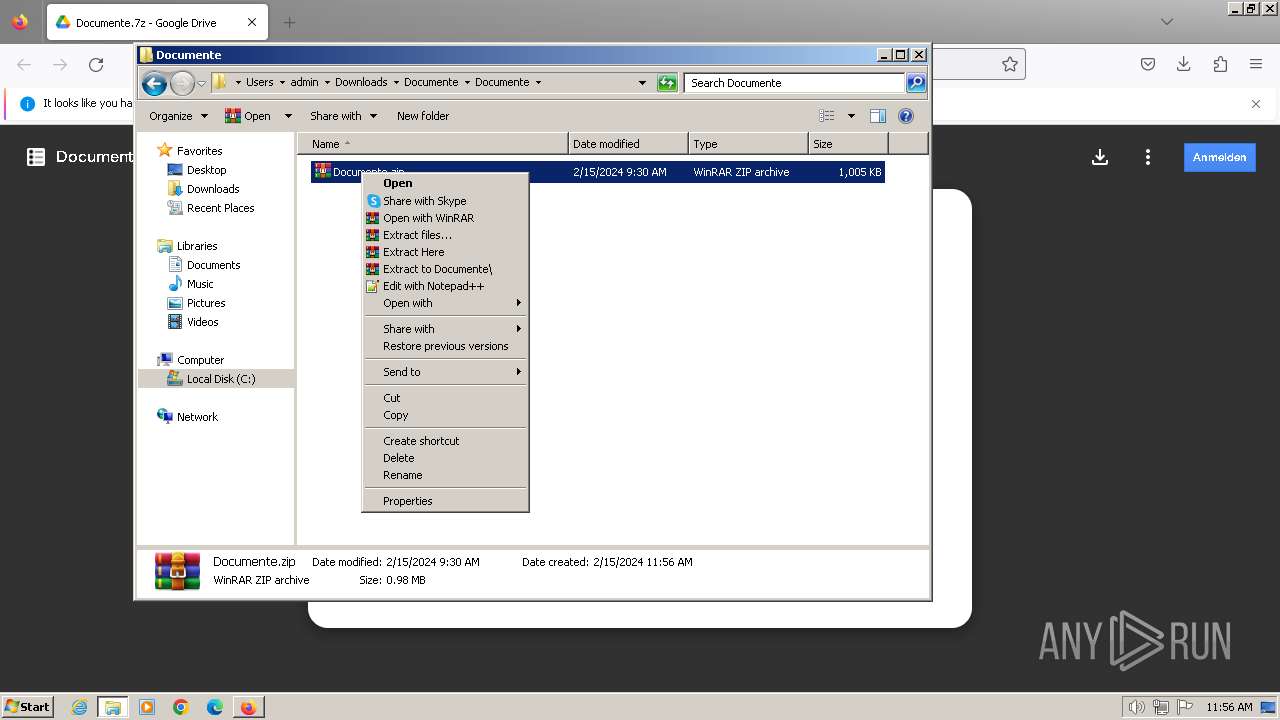Open Google Drive three-dot more options

pos(1148,157)
